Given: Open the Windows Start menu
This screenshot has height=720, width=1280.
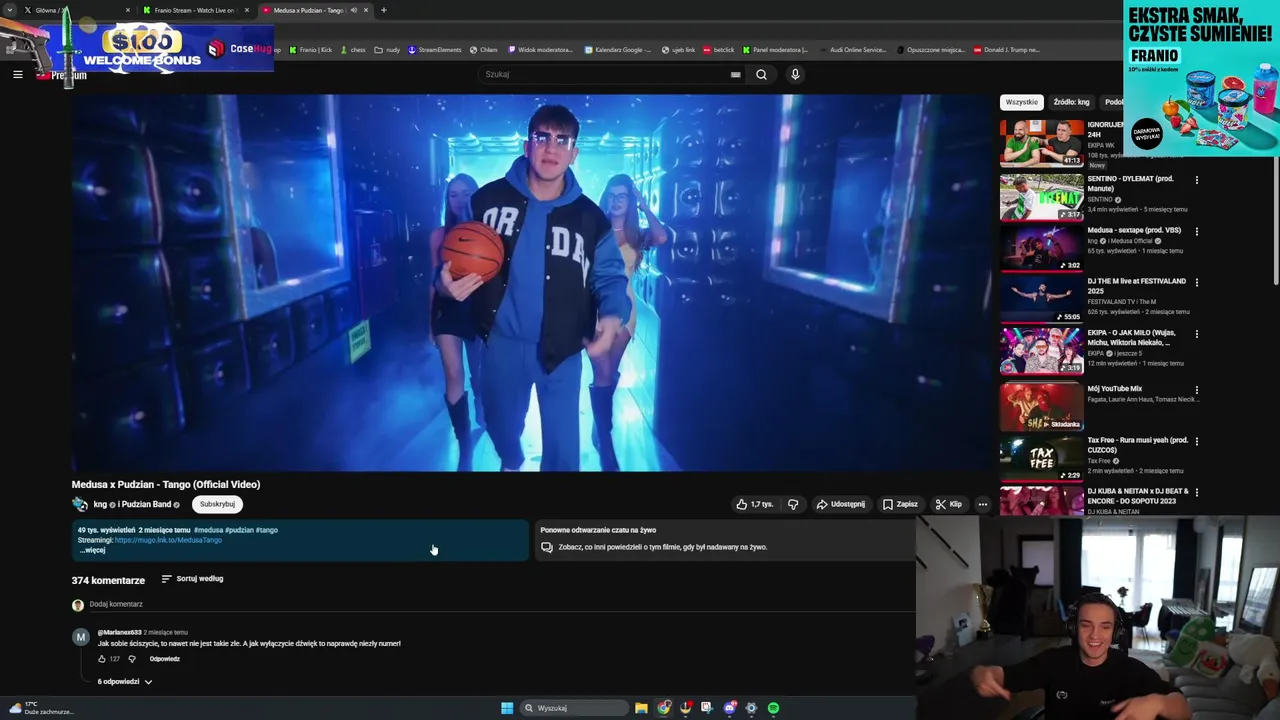Looking at the screenshot, I should (507, 708).
